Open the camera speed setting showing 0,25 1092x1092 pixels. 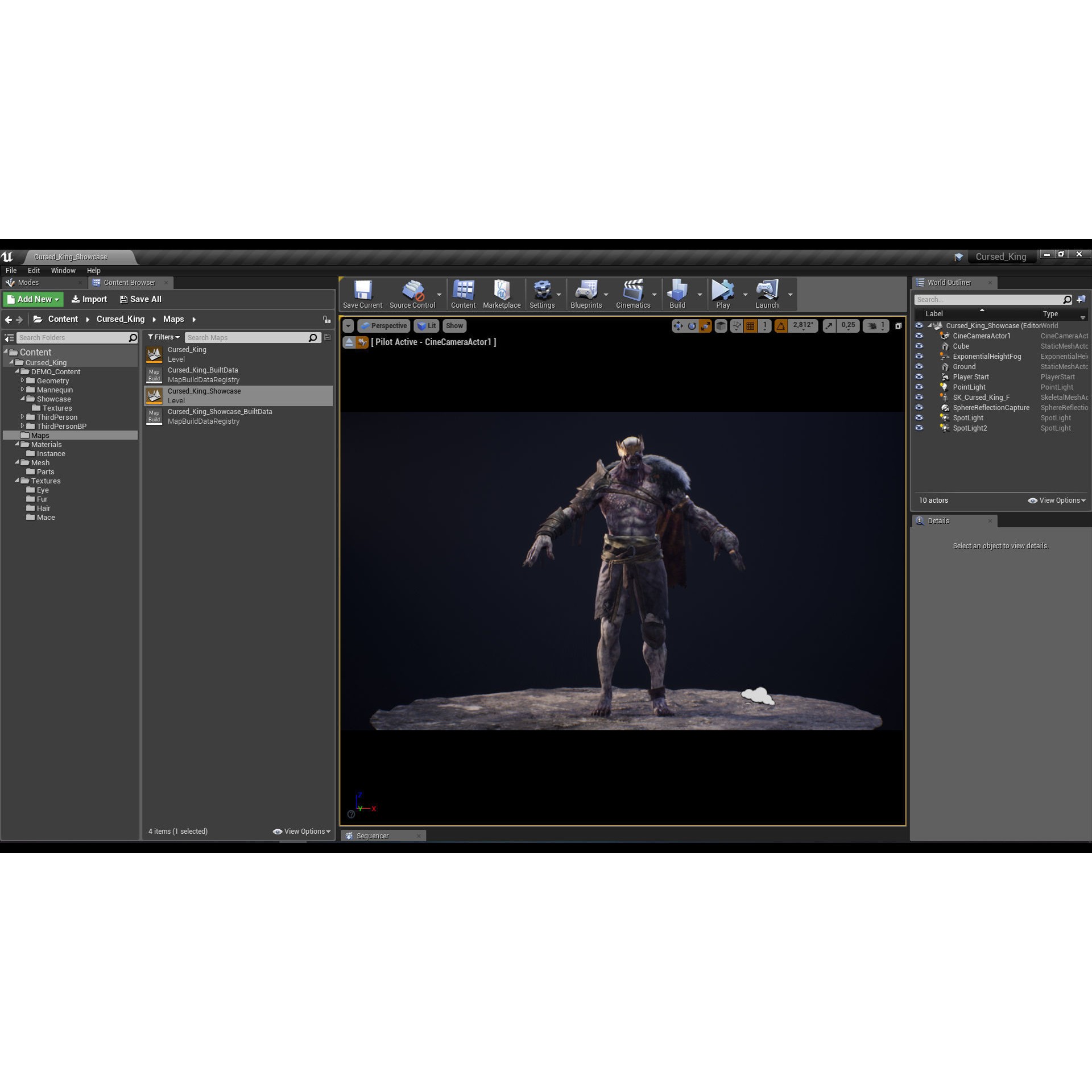[849, 325]
